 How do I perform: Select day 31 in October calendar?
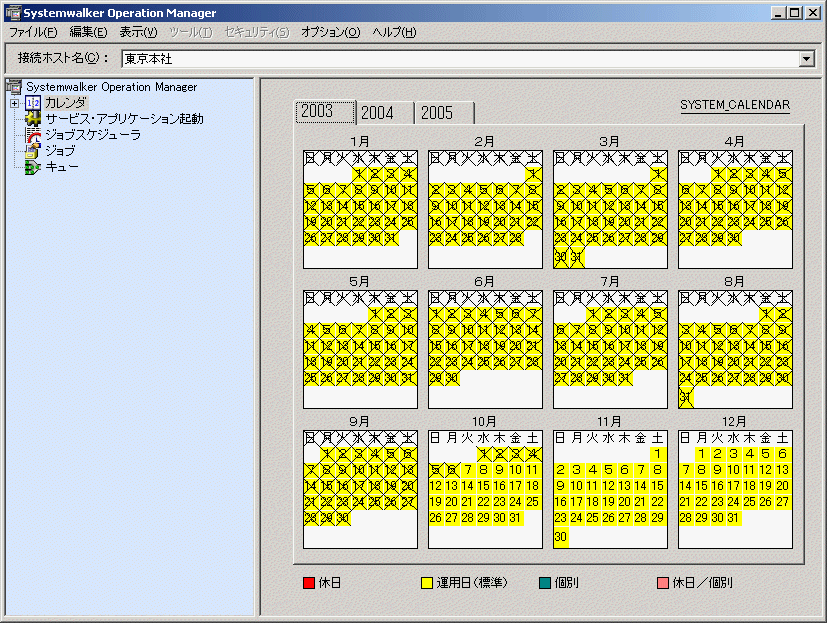click(x=515, y=518)
